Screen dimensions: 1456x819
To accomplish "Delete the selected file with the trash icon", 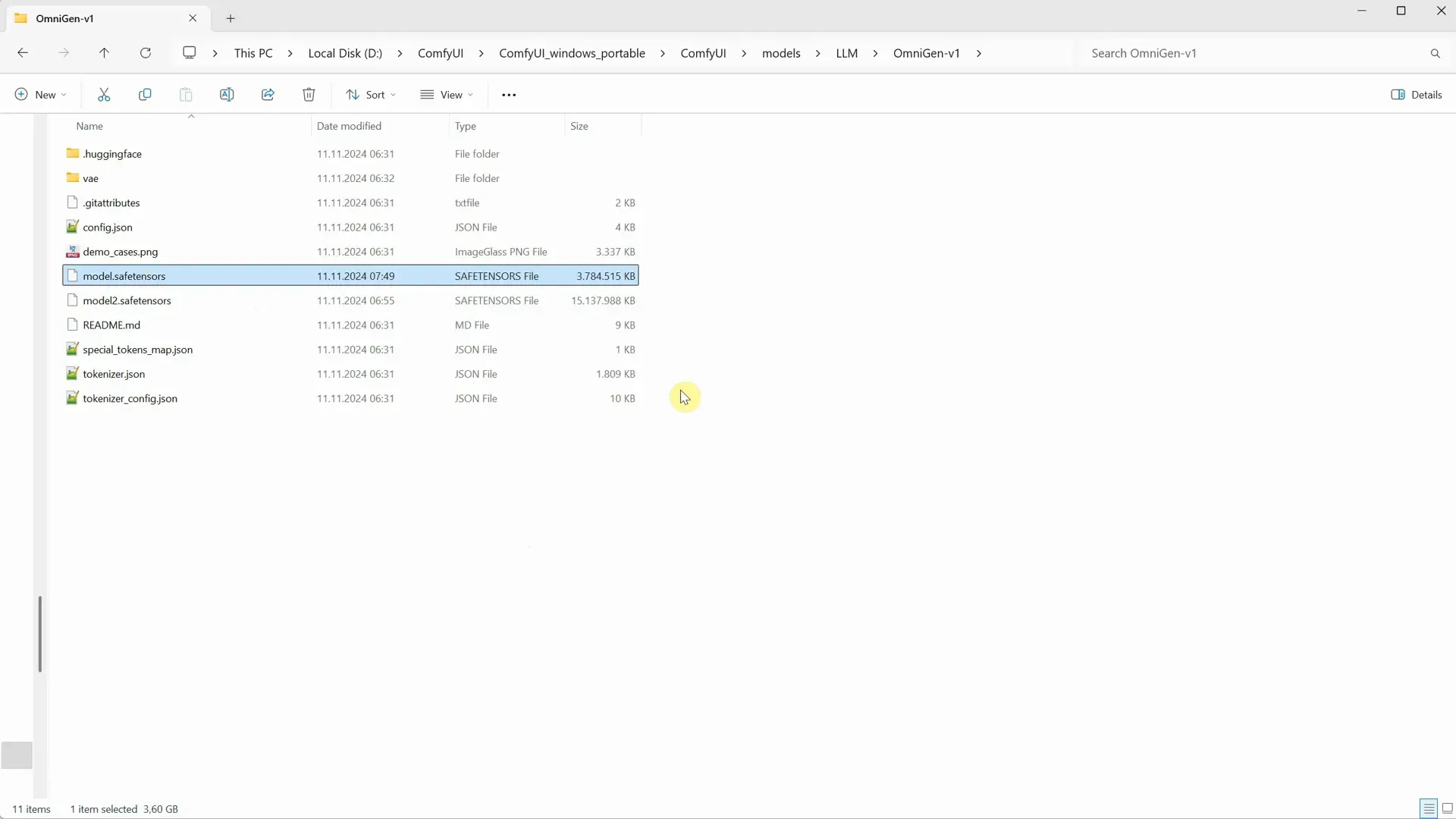I will (308, 94).
